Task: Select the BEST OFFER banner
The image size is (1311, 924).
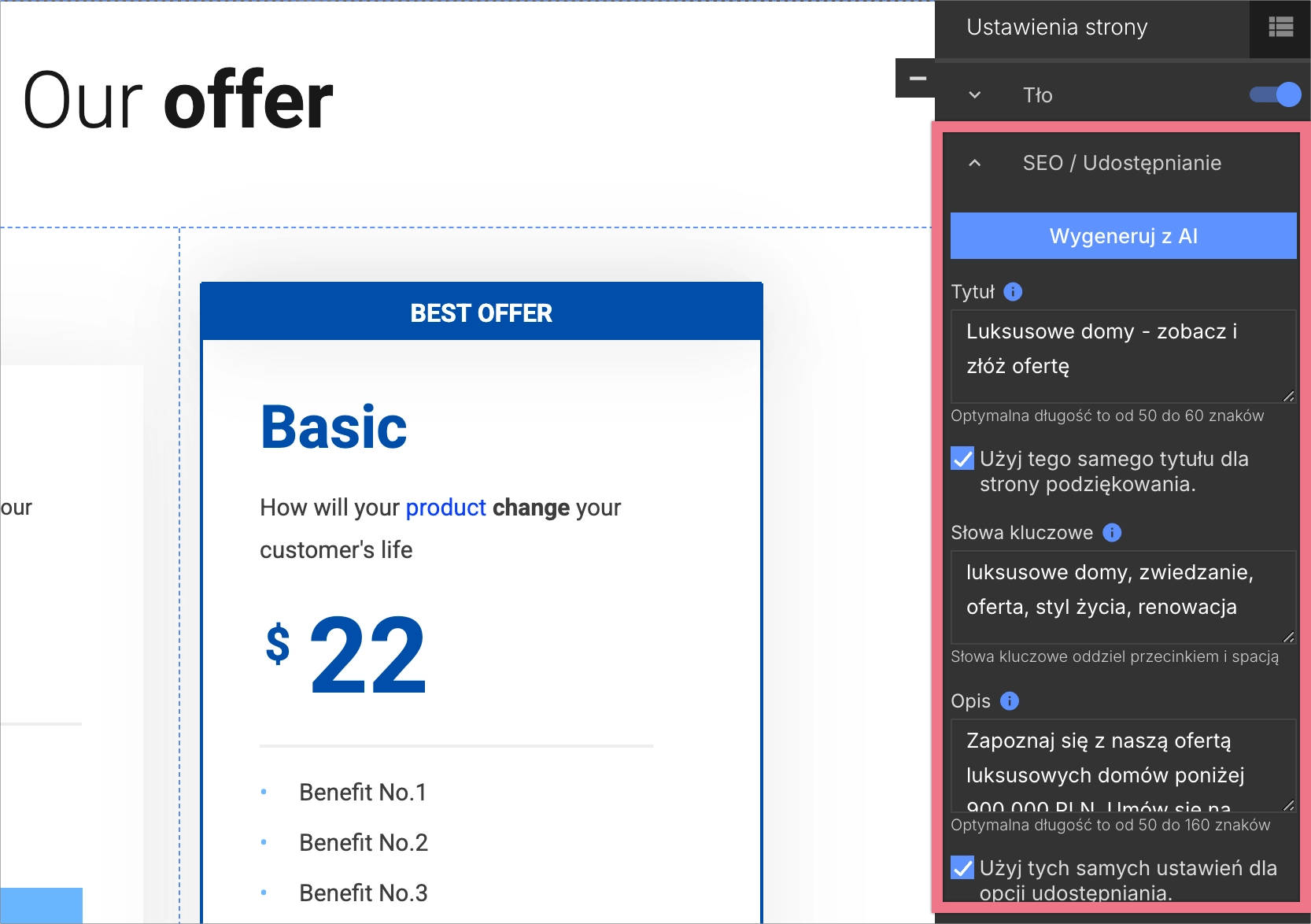Action: pos(481,313)
